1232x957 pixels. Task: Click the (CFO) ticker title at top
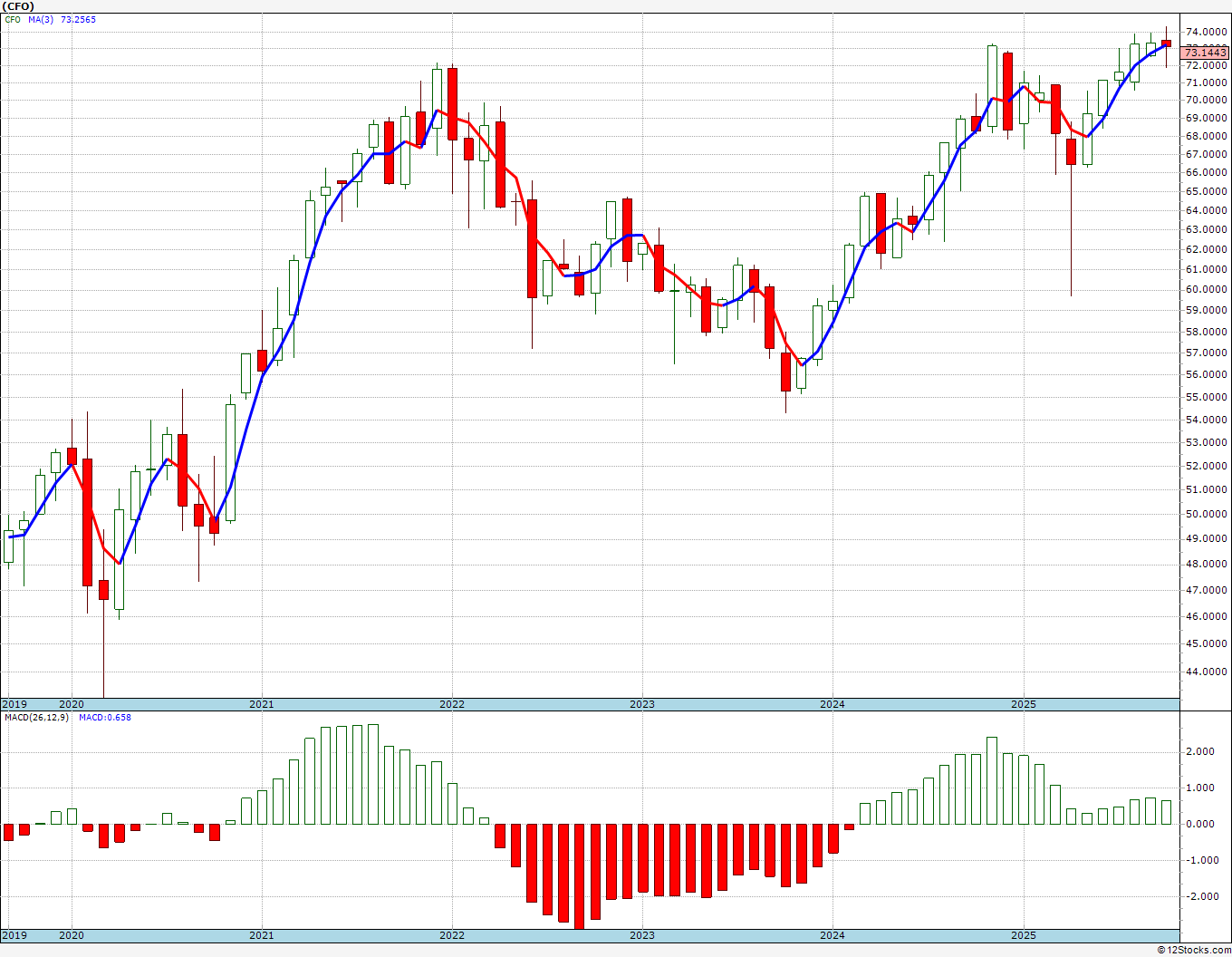pos(19,6)
